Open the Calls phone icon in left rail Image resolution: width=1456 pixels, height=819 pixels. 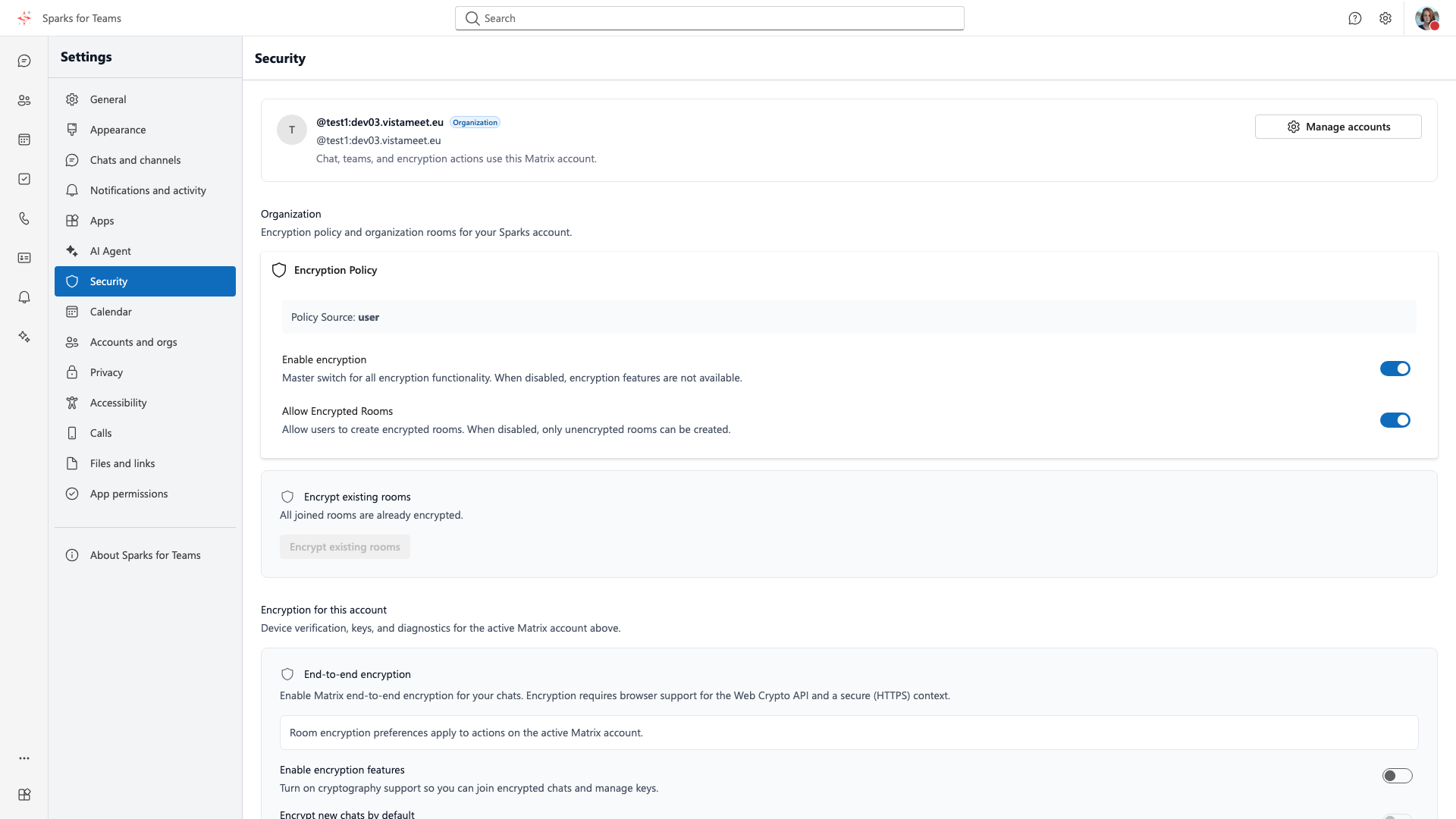coord(24,218)
